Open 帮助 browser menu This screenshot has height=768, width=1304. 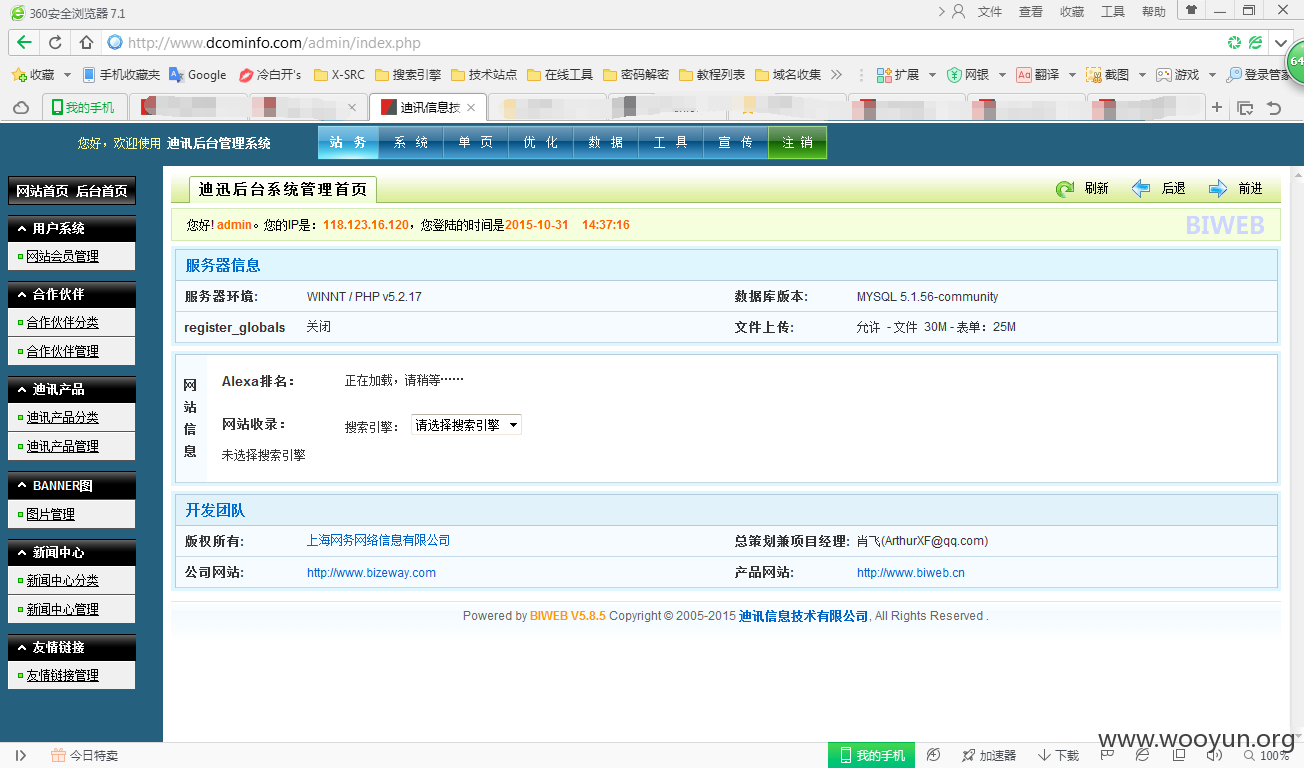click(x=1153, y=12)
